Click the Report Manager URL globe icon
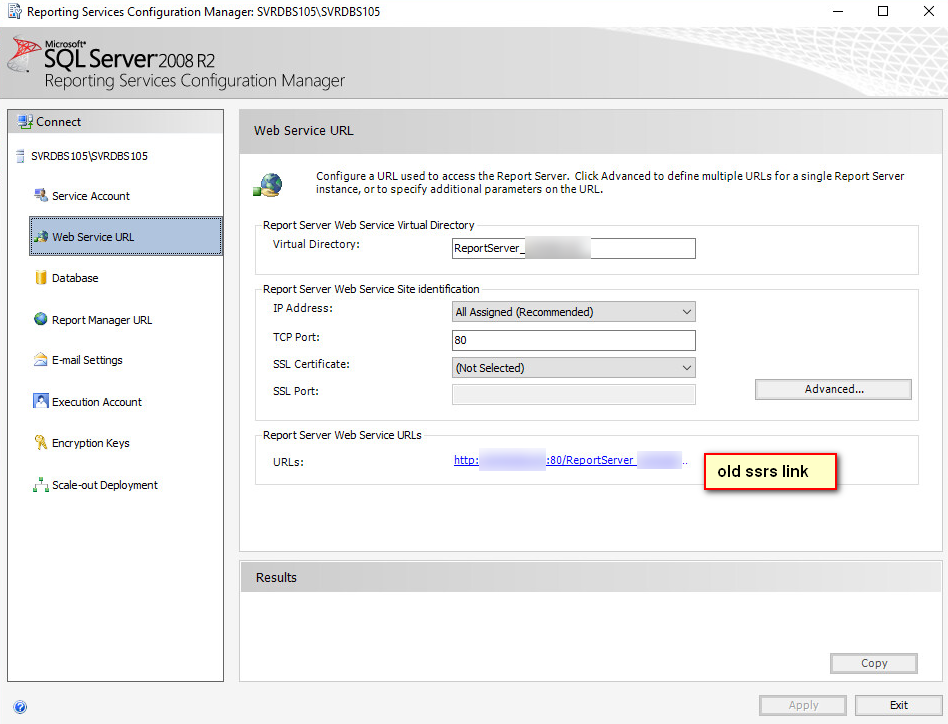Image resolution: width=948 pixels, height=724 pixels. point(41,319)
